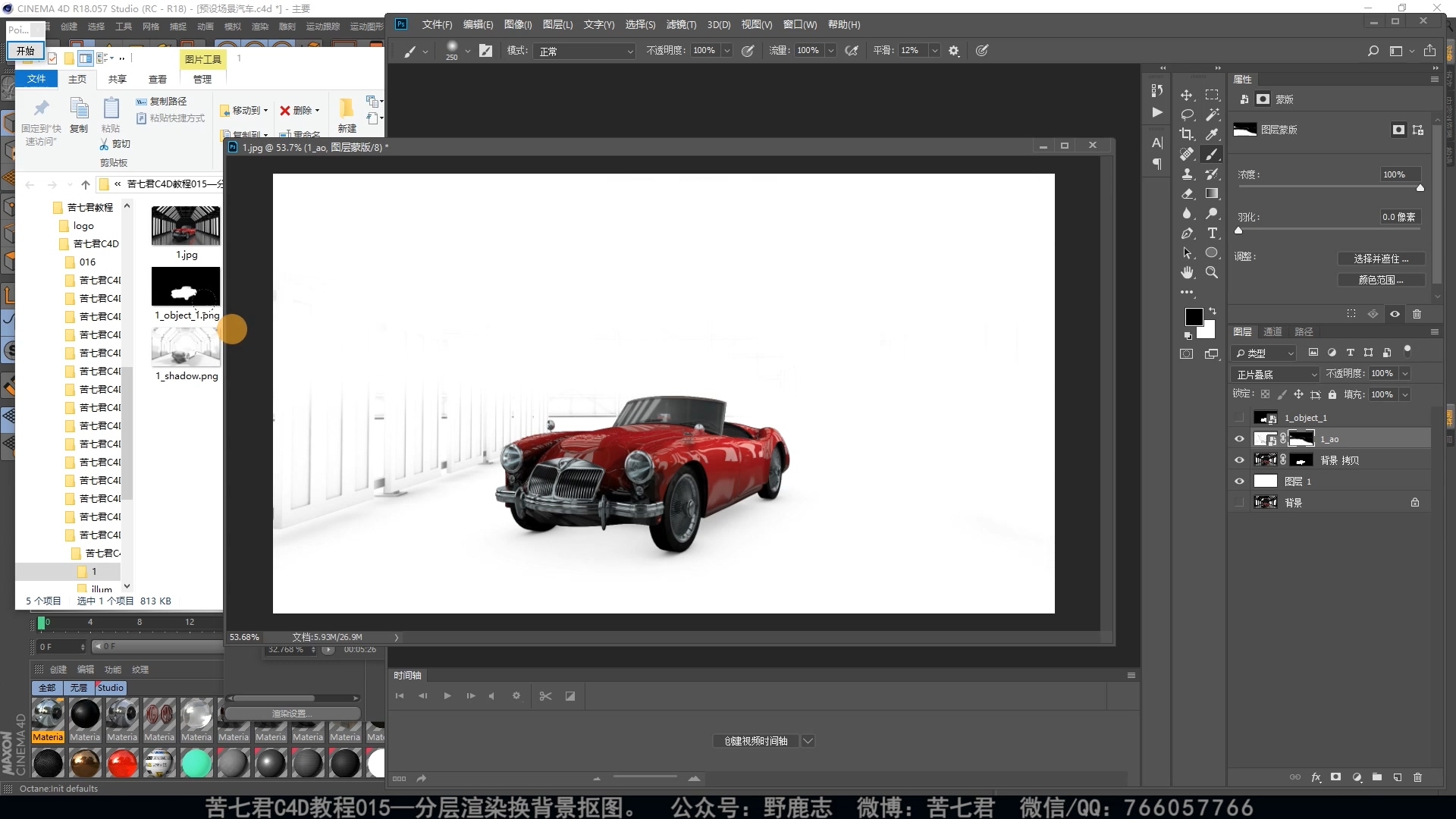This screenshot has width=1456, height=819.
Task: Select the Eraser tool
Action: point(1188,193)
